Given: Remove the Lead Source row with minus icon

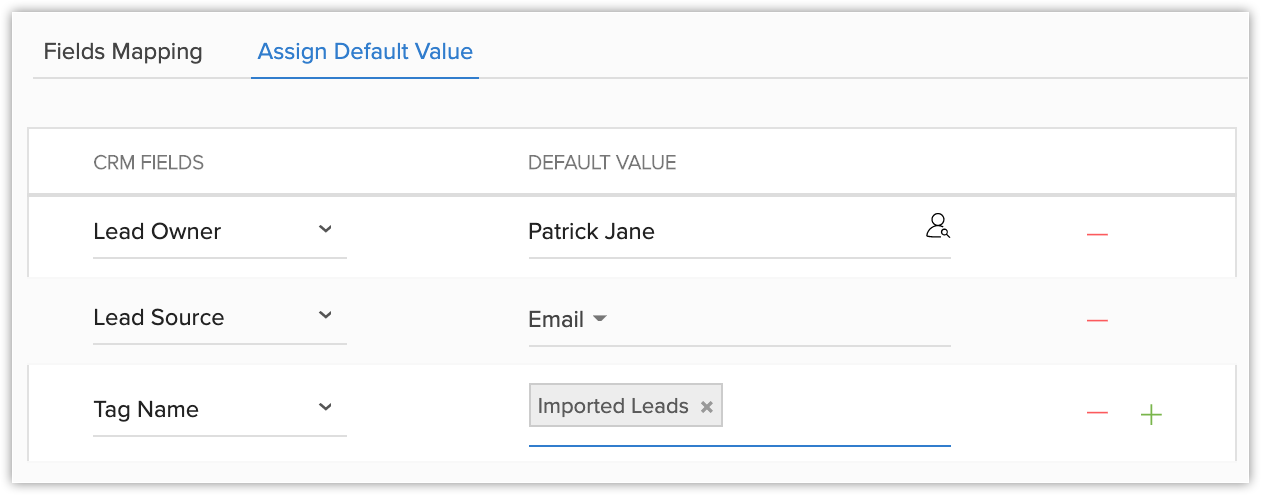Looking at the screenshot, I should coord(1097,321).
